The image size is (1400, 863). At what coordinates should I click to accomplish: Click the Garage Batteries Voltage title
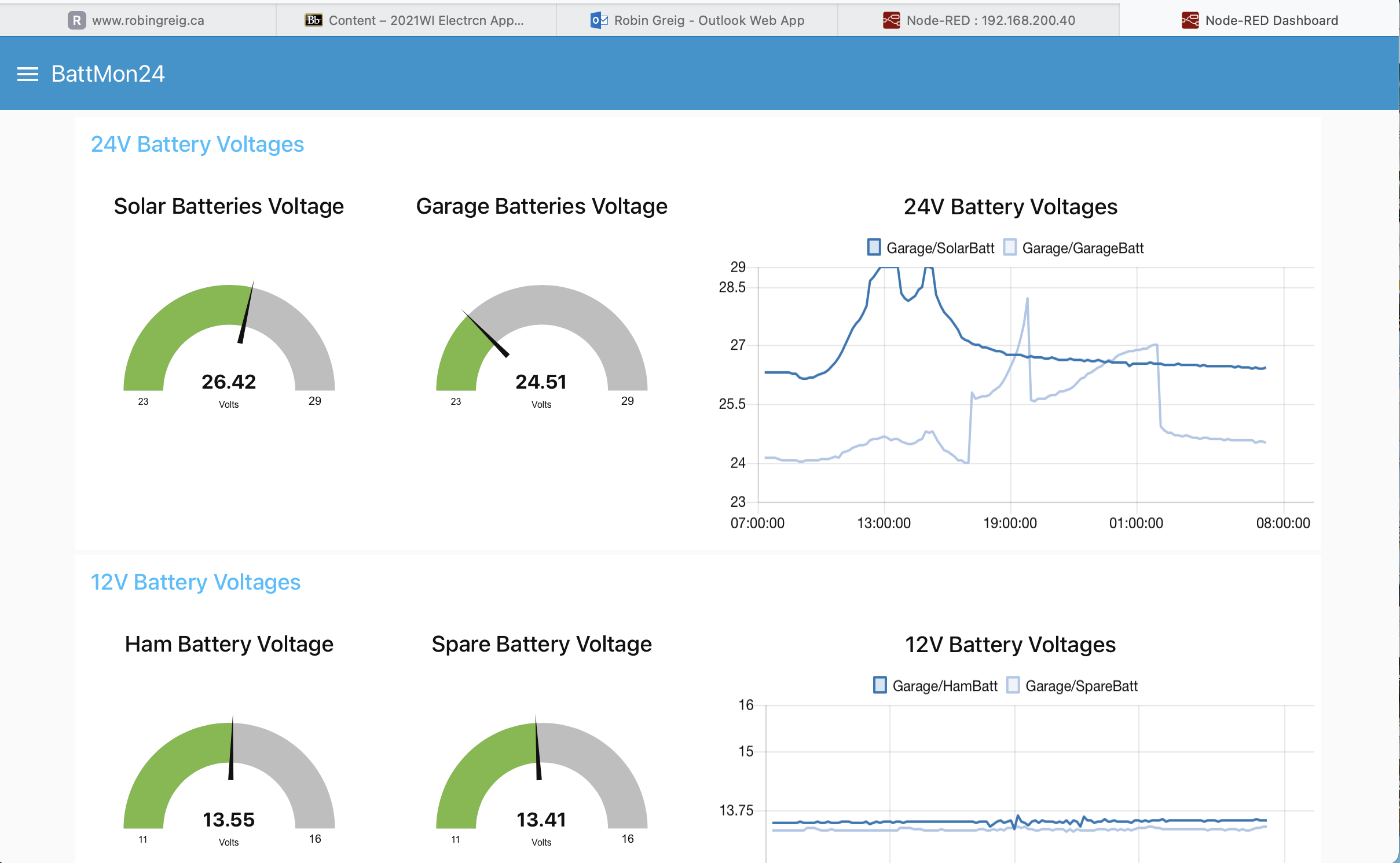click(542, 207)
